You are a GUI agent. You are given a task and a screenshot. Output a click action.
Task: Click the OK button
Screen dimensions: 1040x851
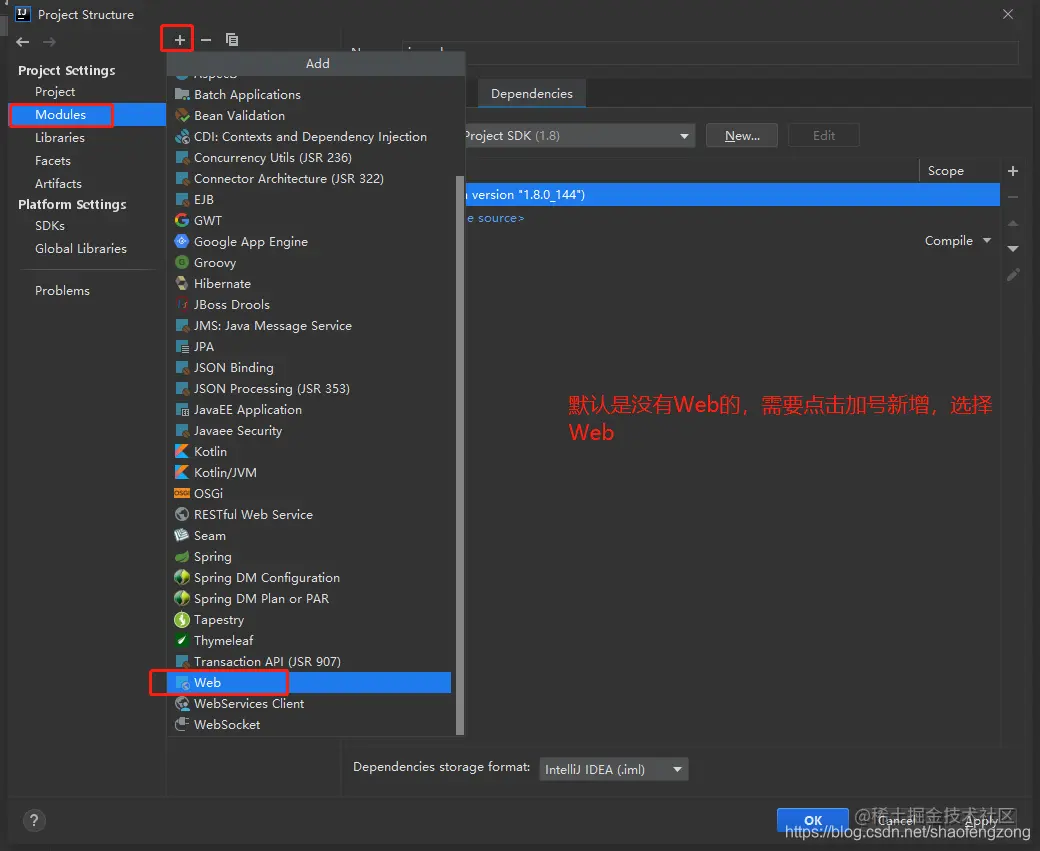coord(812,820)
